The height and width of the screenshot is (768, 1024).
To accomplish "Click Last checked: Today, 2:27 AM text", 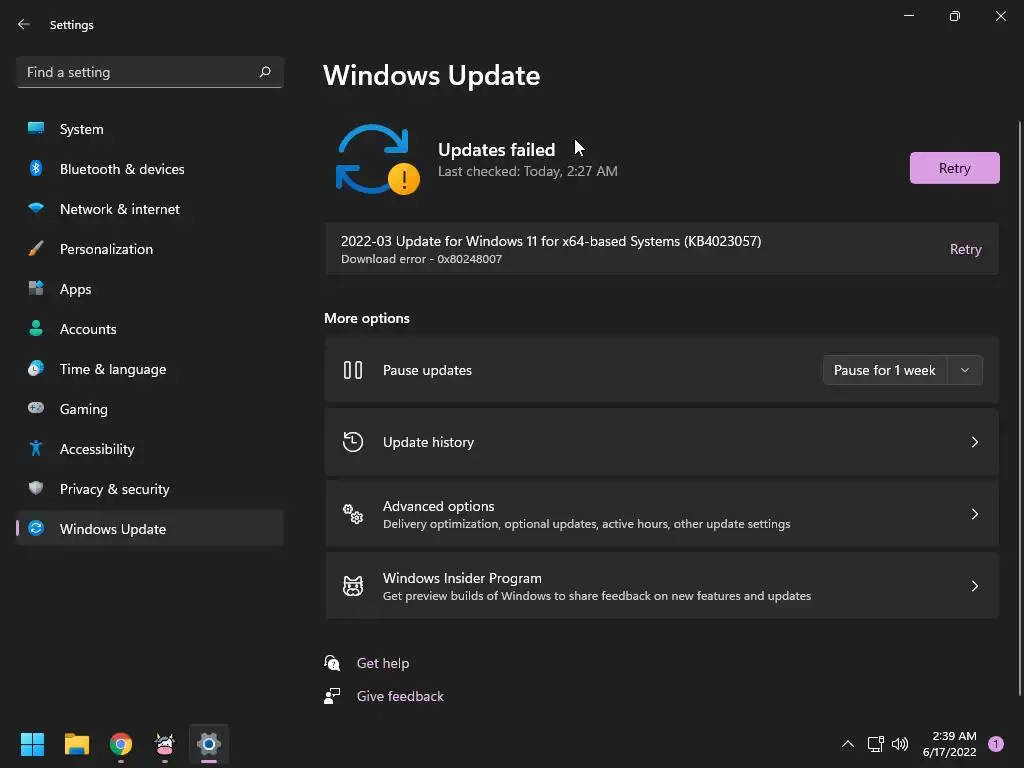I will (528, 171).
